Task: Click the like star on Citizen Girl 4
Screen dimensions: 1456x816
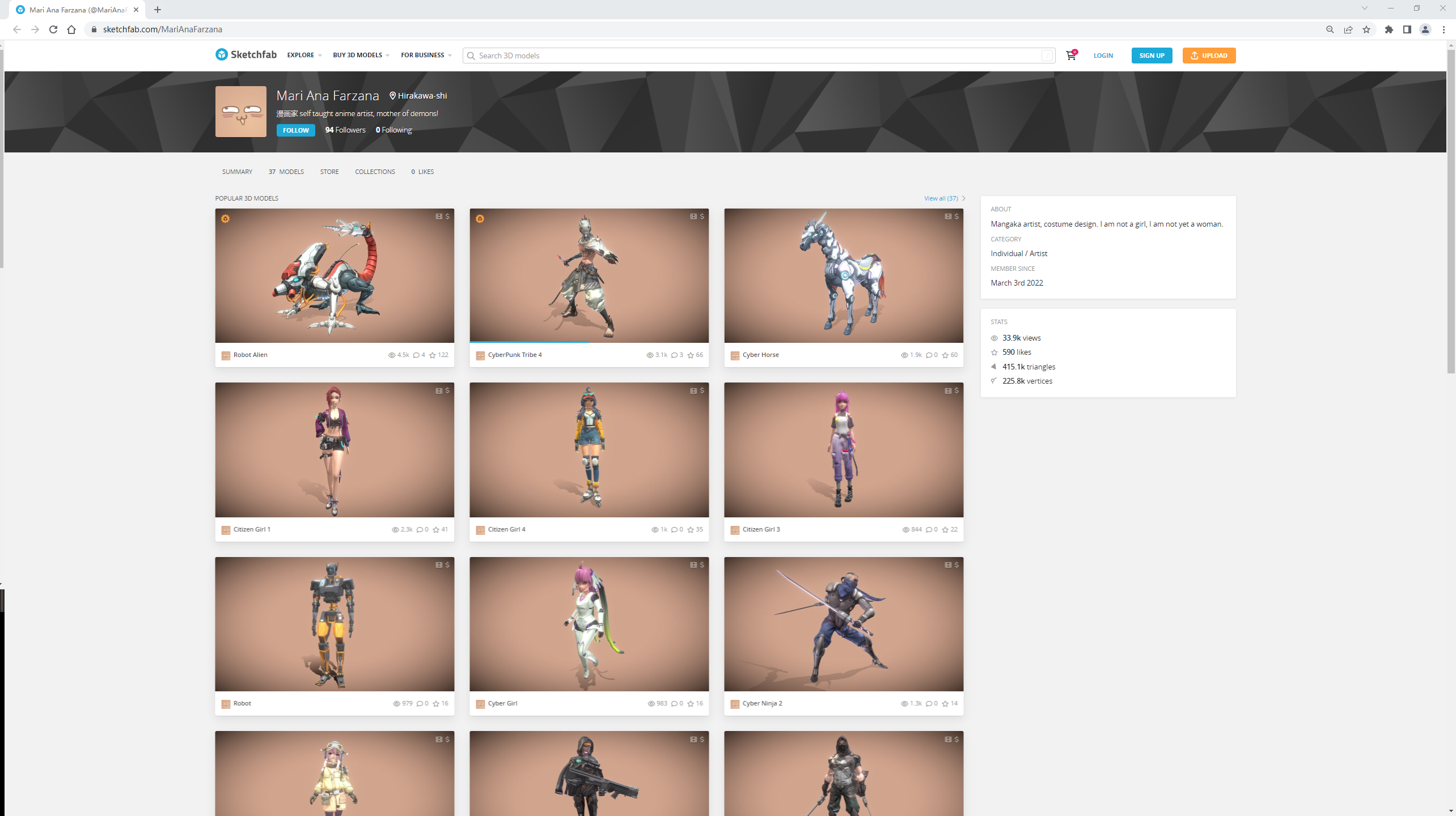Action: point(691,530)
